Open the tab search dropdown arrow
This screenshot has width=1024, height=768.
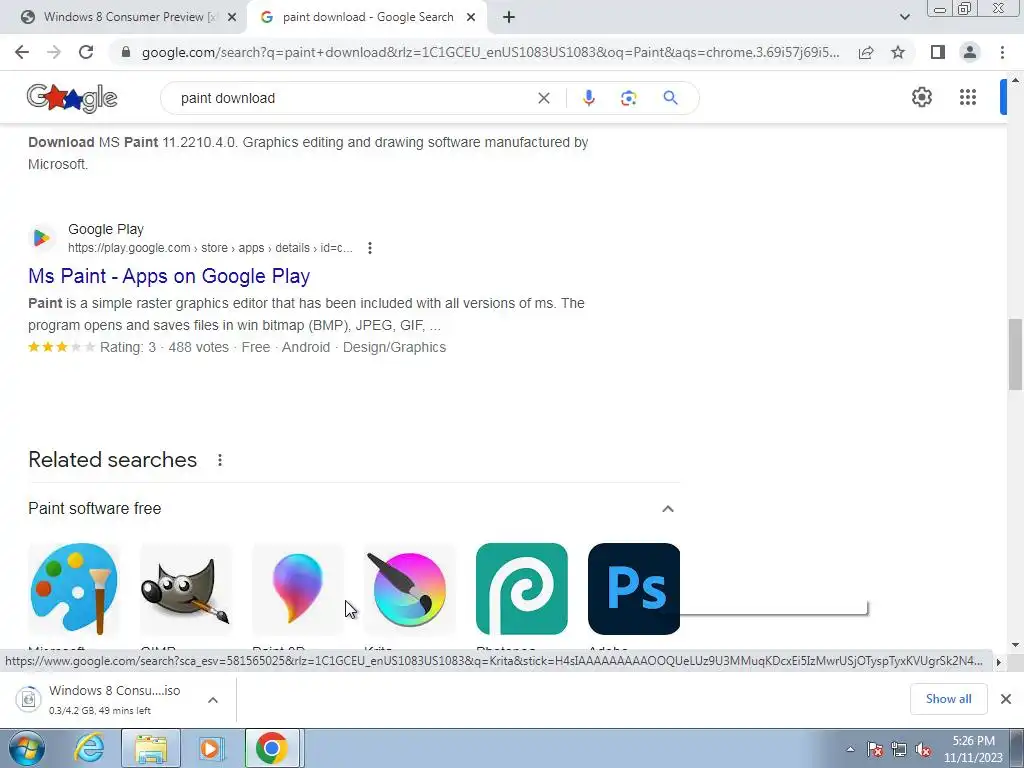(904, 17)
